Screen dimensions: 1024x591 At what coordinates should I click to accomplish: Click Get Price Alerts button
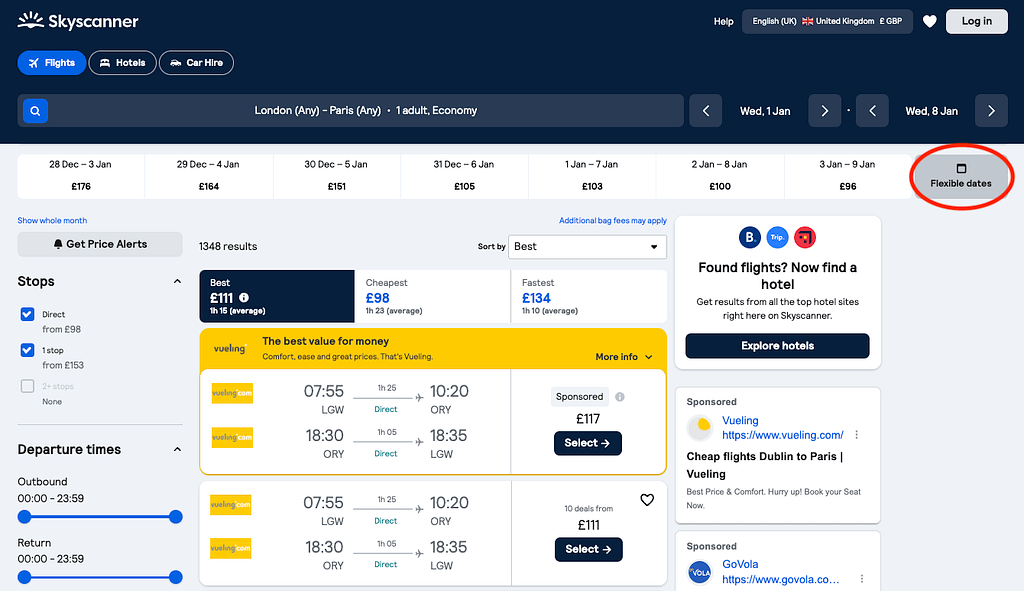(100, 244)
